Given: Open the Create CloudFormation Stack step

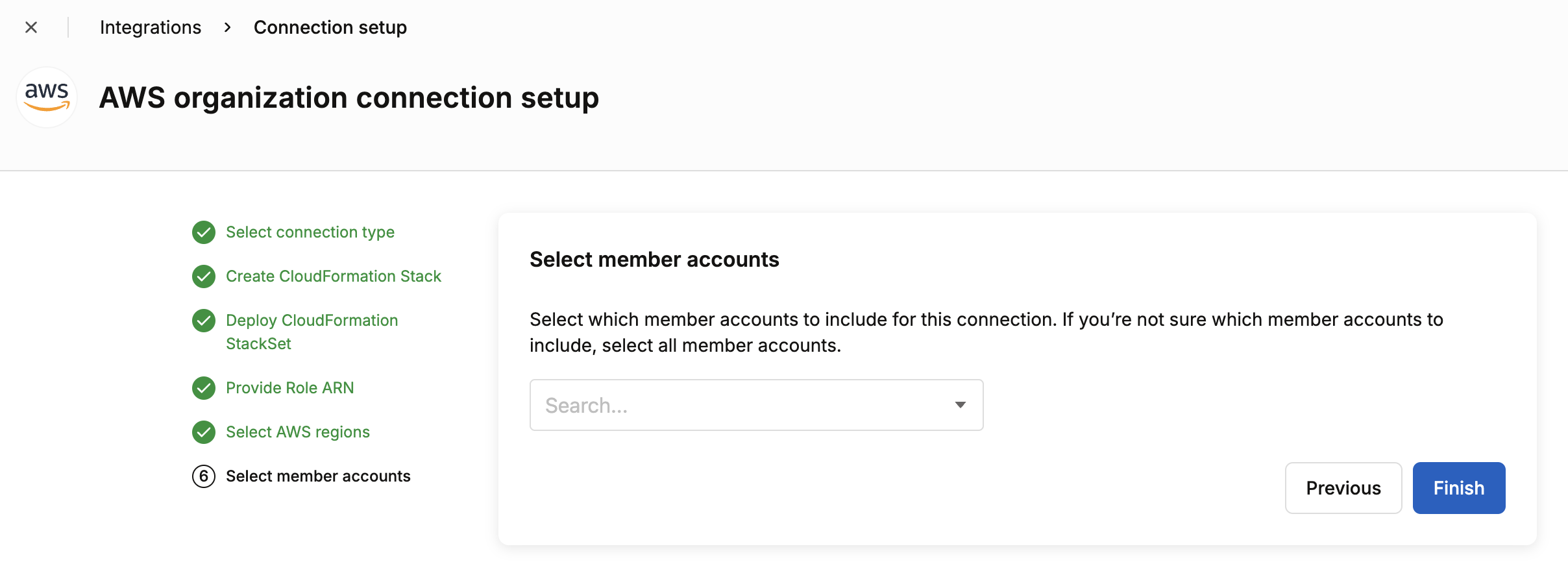Looking at the screenshot, I should coord(334,276).
